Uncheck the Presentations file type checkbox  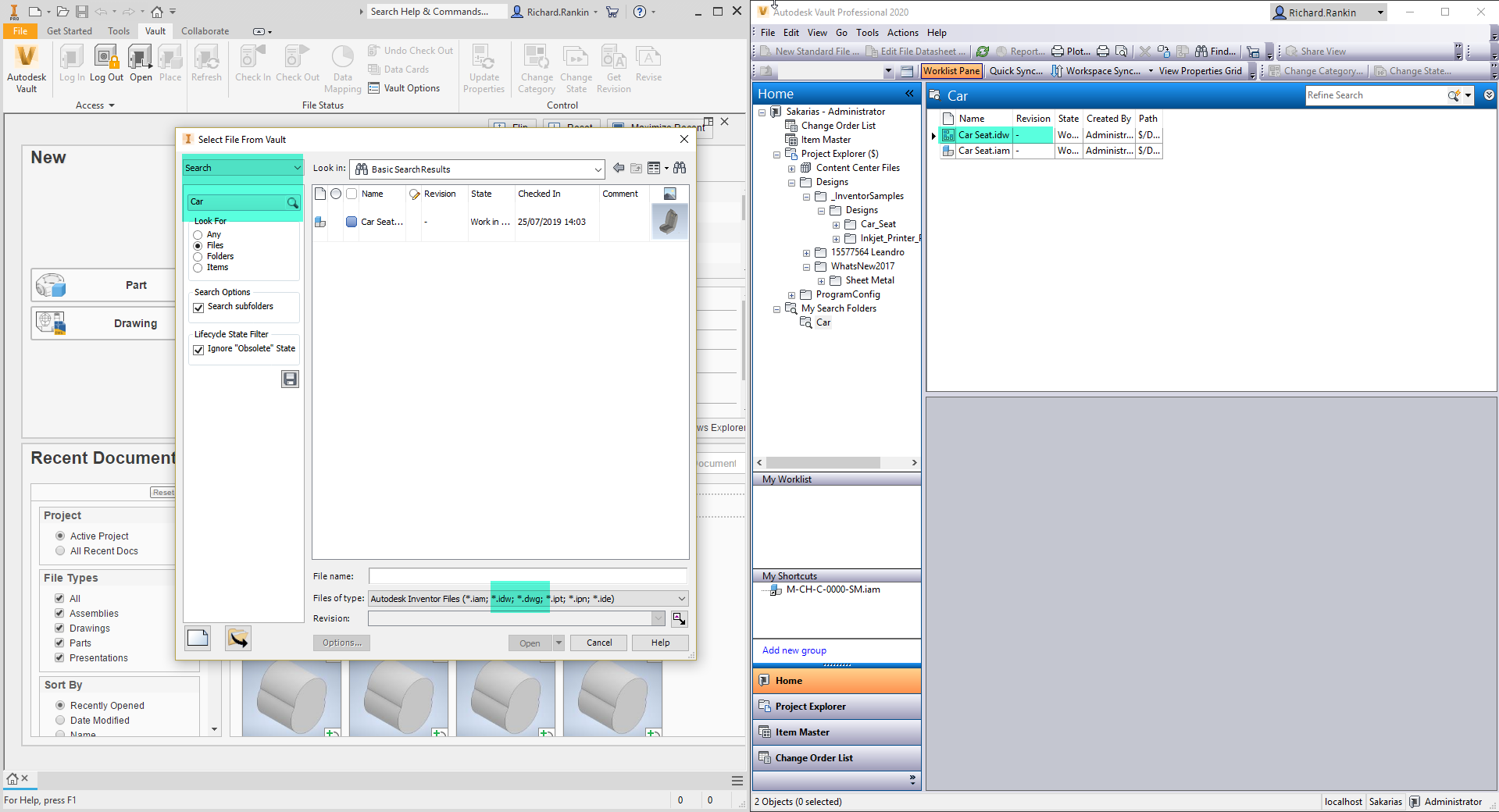click(x=59, y=657)
